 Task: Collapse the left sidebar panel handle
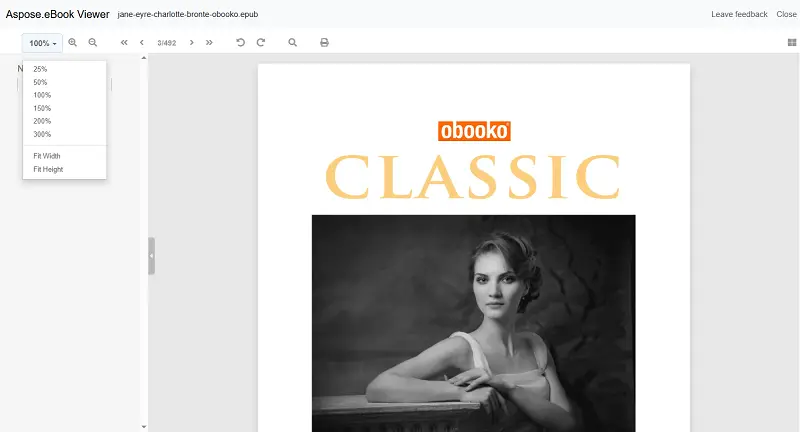coord(152,256)
